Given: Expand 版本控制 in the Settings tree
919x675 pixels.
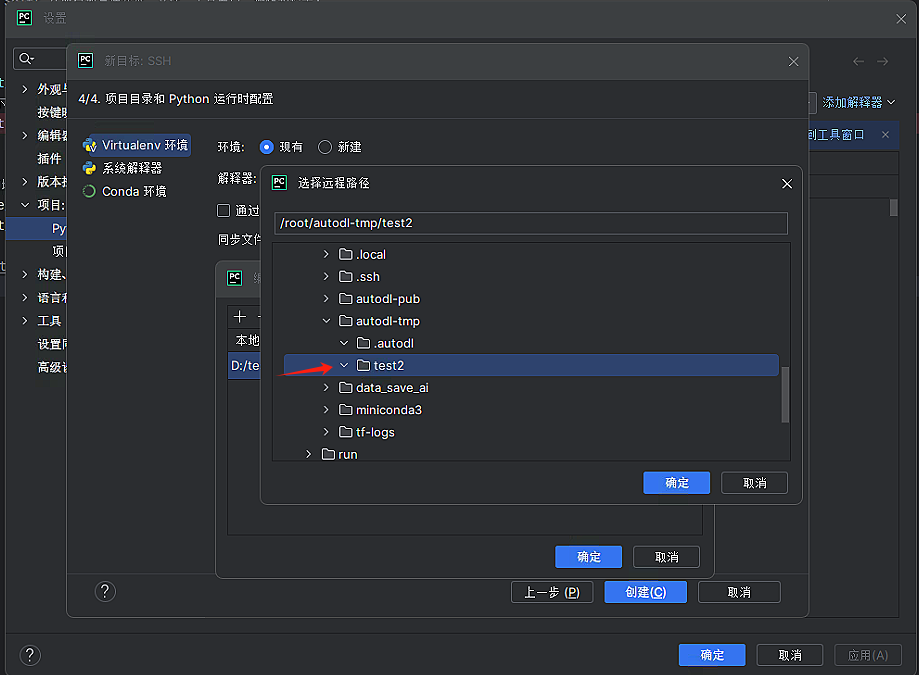Looking at the screenshot, I should [x=25, y=182].
